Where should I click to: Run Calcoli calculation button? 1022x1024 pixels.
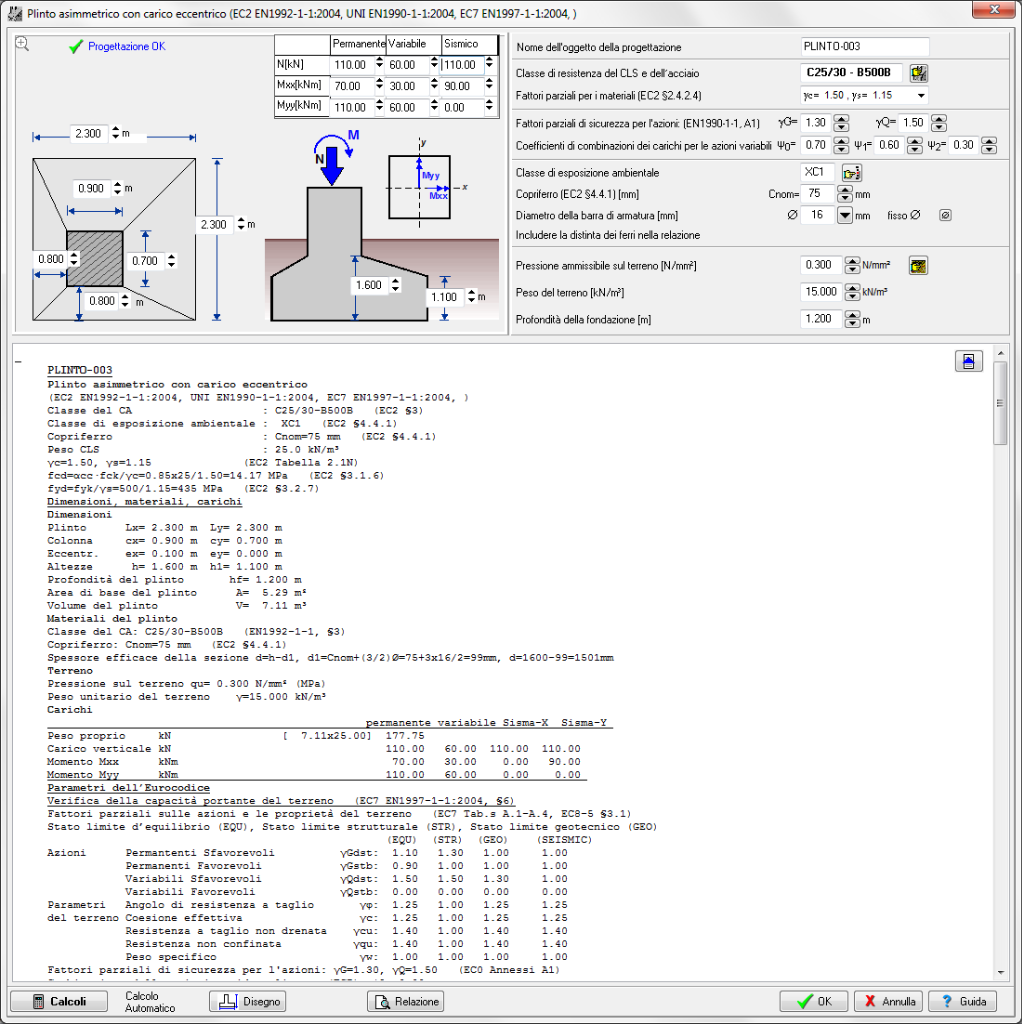59,1001
